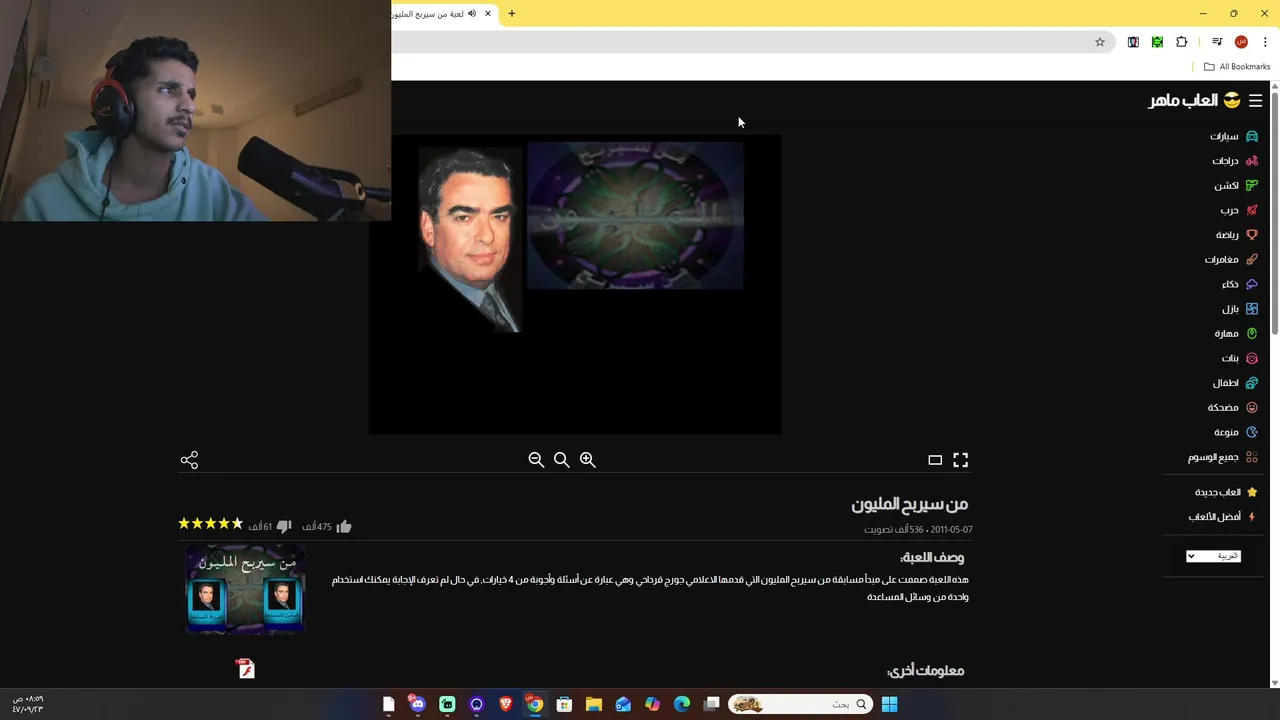Open the سيارات cars category
Viewport: 1280px width, 720px height.
1233,136
